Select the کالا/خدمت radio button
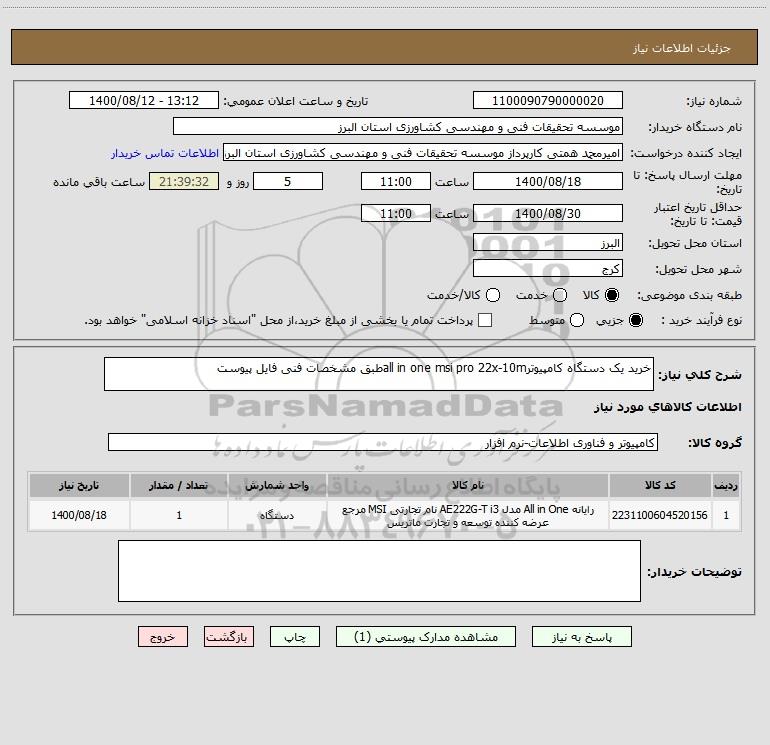Screen dimensions: 770x745 (493, 295)
